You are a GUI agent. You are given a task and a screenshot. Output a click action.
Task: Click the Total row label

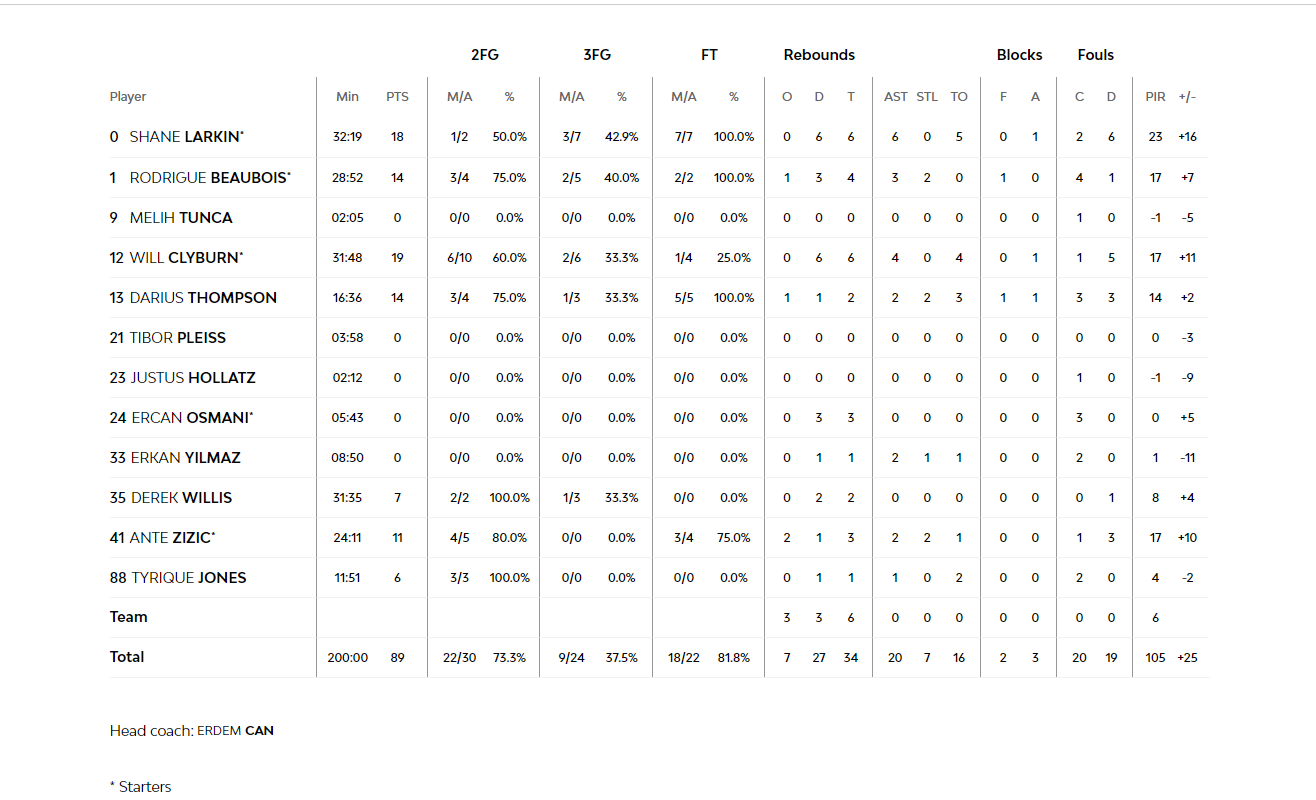[127, 657]
